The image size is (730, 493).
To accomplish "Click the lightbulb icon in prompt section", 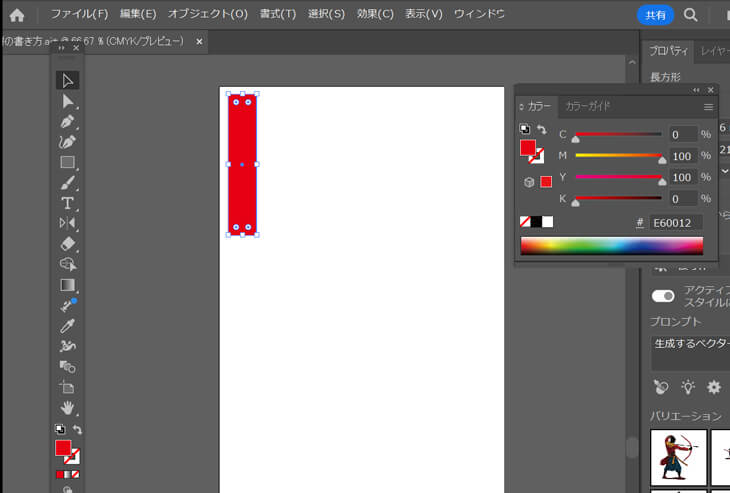I will click(688, 387).
